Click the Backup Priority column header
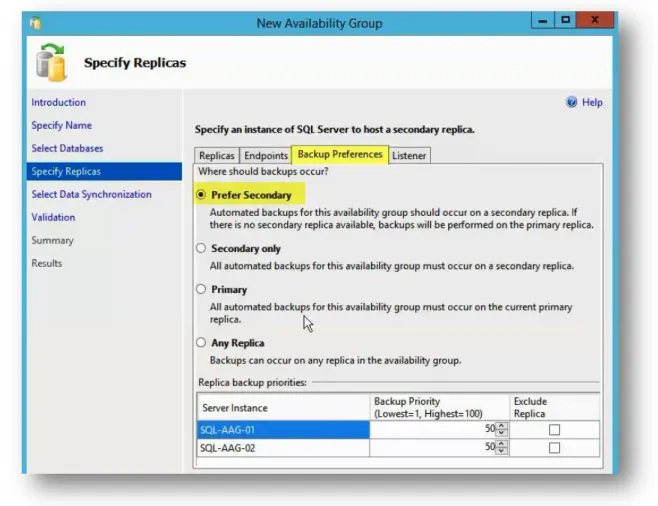Viewport: 658px width, 506px height. [439, 407]
